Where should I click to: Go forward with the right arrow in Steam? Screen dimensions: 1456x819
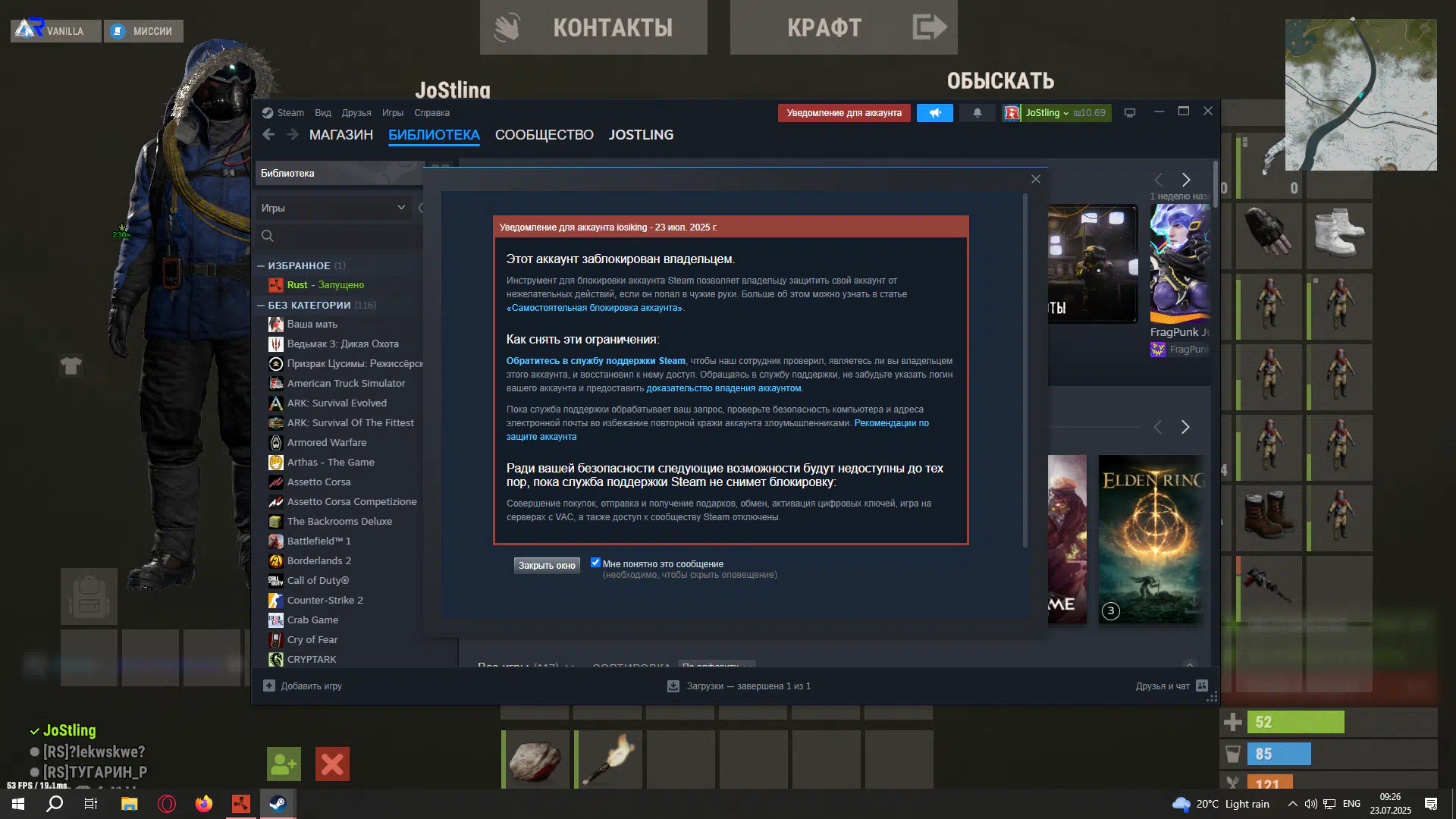(x=293, y=134)
